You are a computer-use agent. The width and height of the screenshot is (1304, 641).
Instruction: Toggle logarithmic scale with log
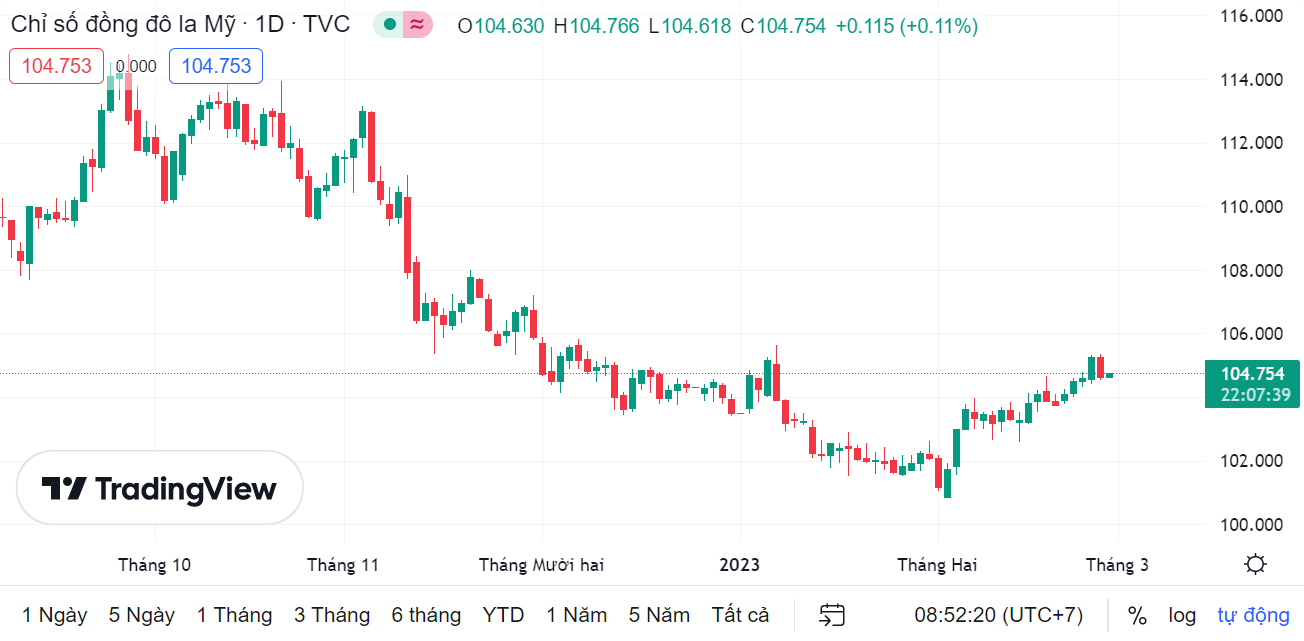click(1182, 614)
